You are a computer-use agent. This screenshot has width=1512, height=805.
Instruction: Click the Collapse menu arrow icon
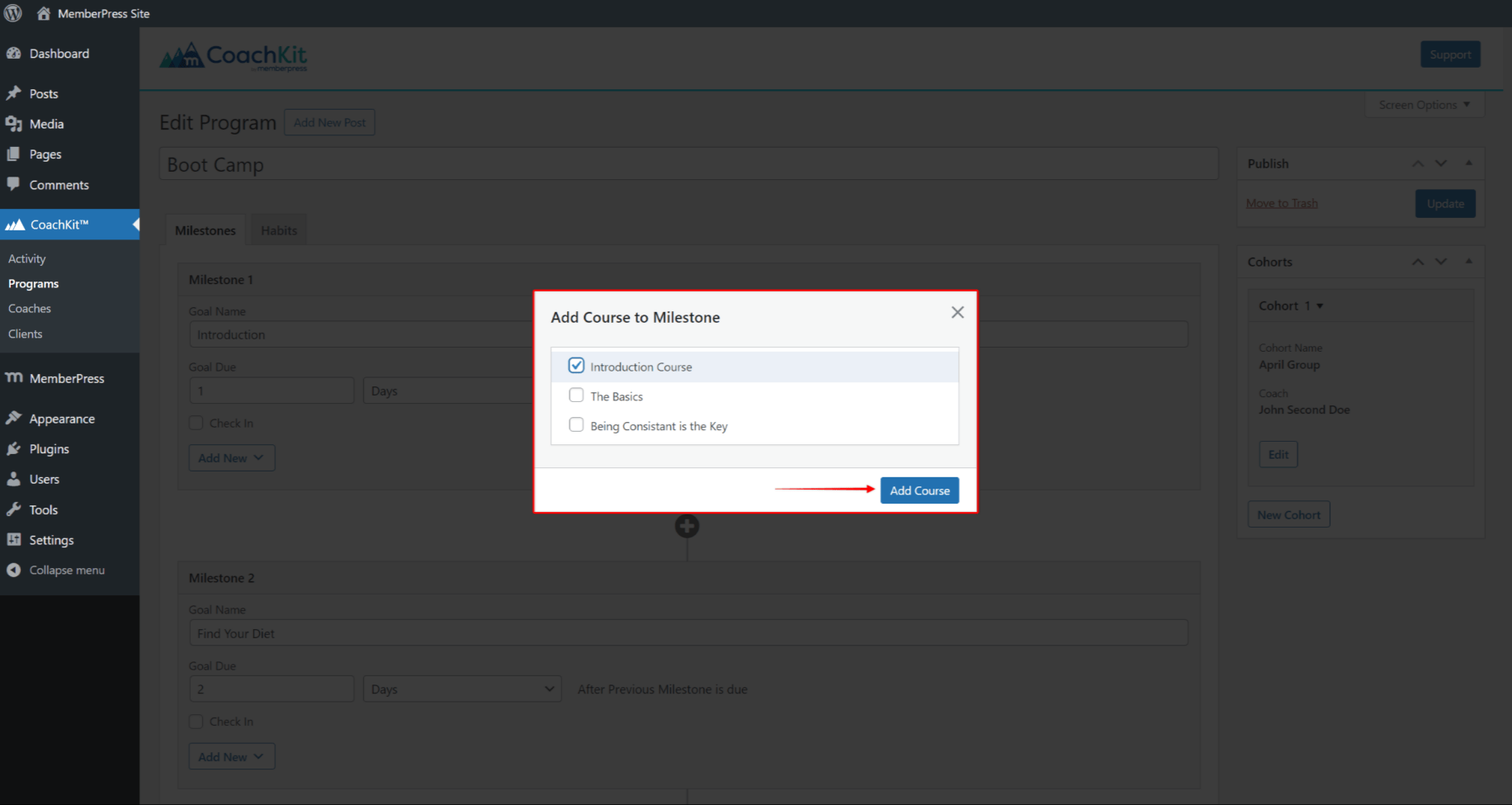coord(13,570)
